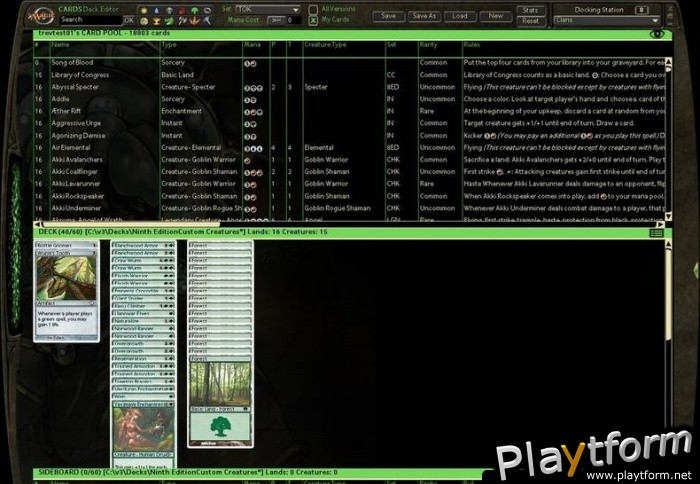Sort by the Name column header
700x484 pixels.
coord(60,45)
